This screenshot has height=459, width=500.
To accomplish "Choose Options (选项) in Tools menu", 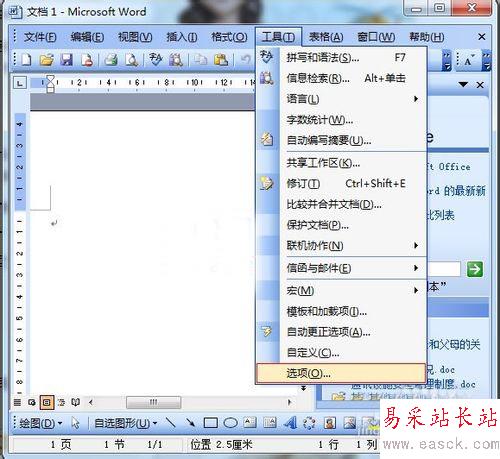I will [341, 373].
